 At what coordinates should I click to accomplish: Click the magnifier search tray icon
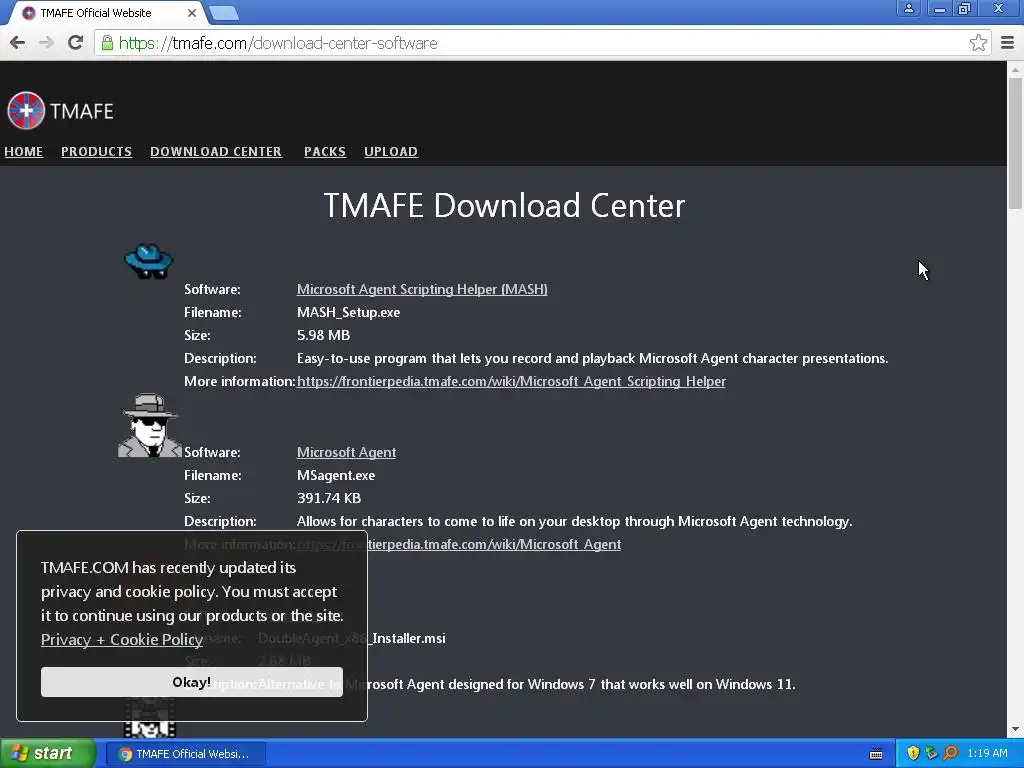pos(950,753)
